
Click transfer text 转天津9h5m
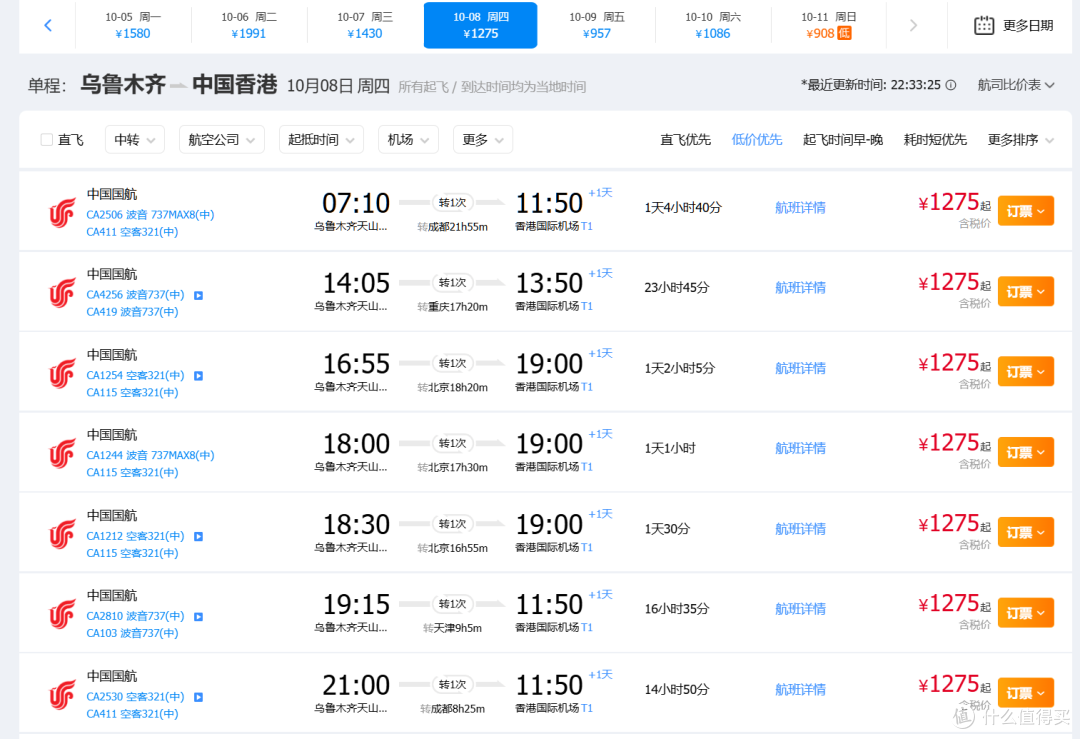coord(453,628)
